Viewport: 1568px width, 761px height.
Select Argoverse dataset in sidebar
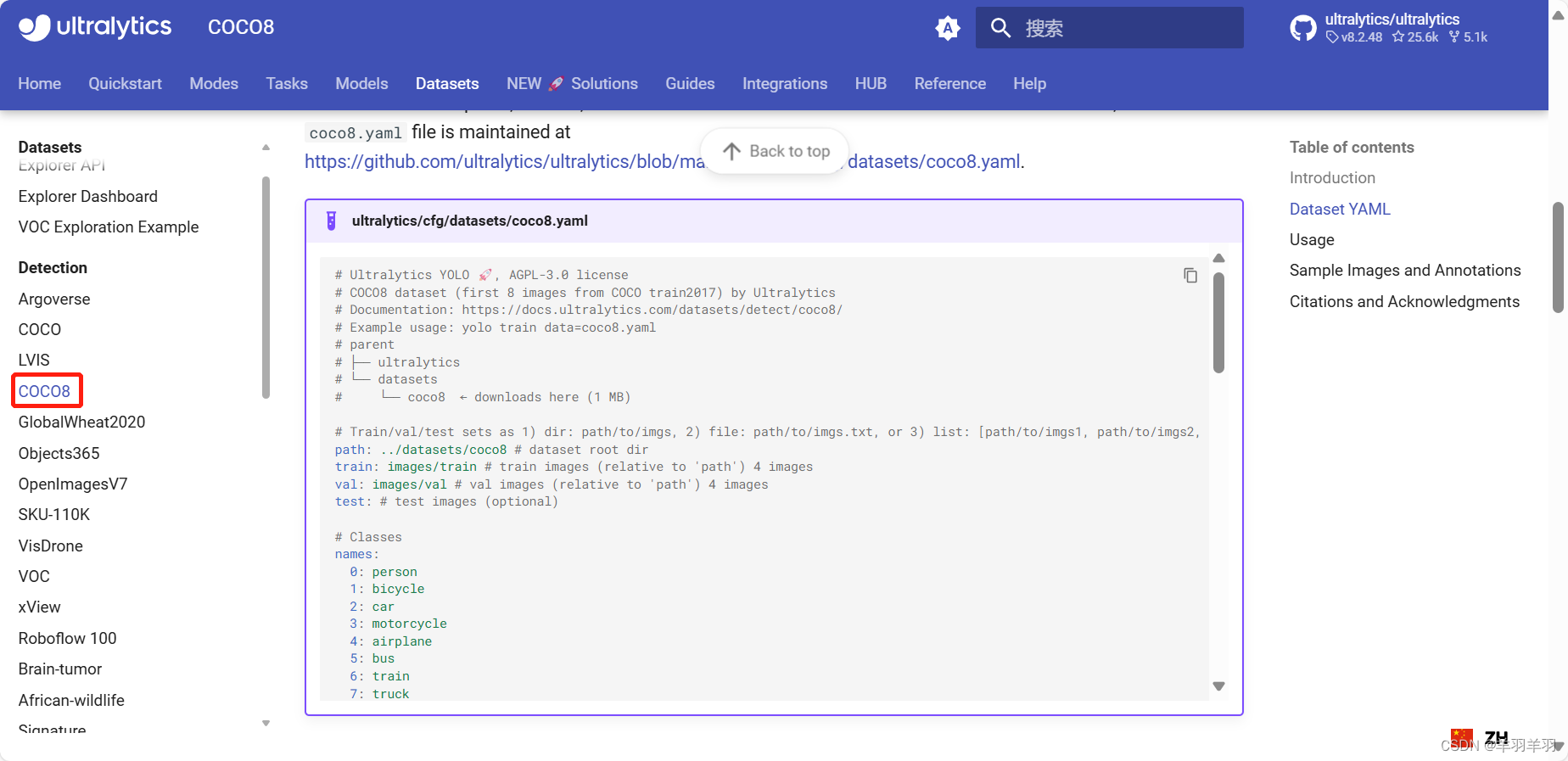[54, 299]
